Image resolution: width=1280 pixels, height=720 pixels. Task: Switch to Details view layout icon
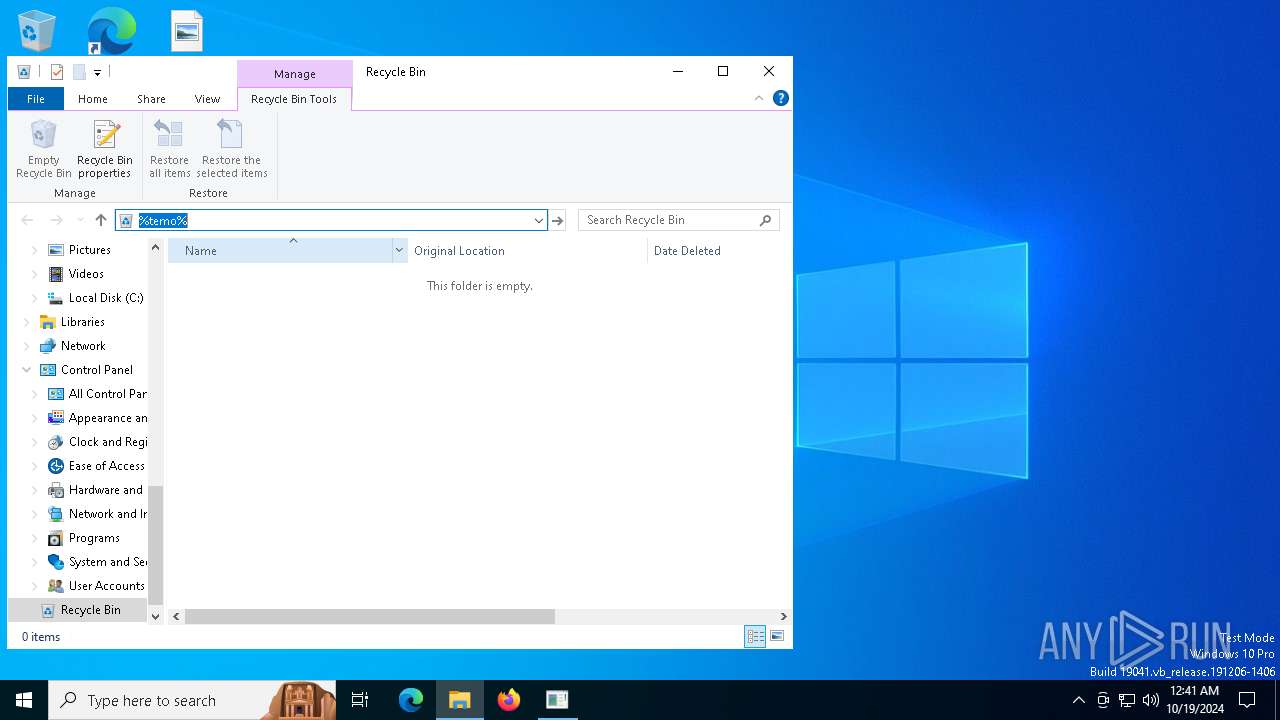tap(755, 636)
